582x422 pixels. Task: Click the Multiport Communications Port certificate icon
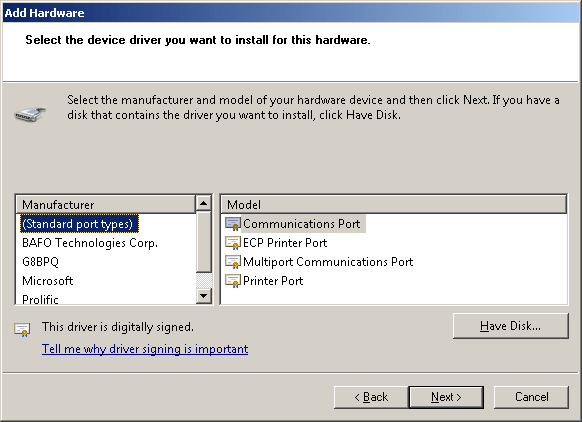[233, 262]
